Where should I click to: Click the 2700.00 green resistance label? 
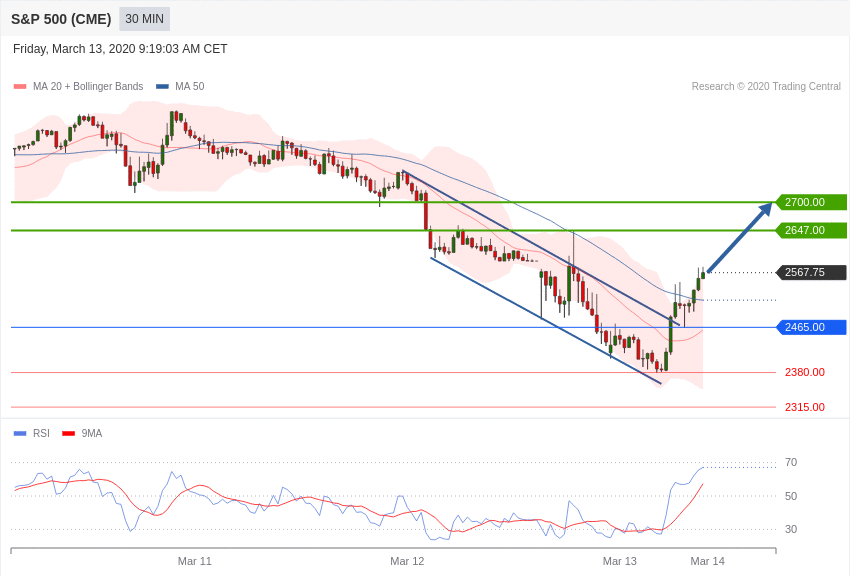pyautogui.click(x=812, y=202)
